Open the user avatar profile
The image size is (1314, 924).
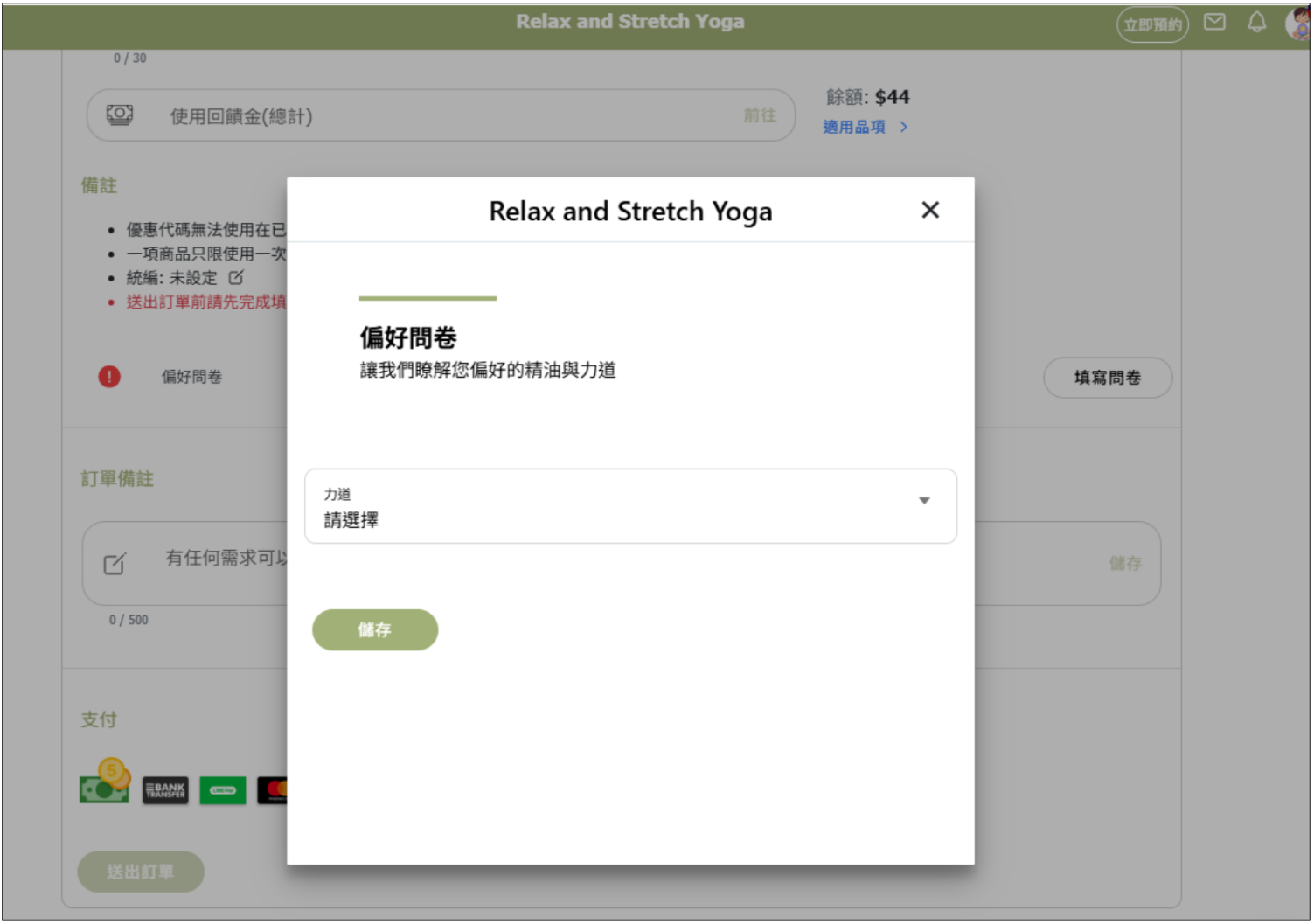coord(1298,24)
